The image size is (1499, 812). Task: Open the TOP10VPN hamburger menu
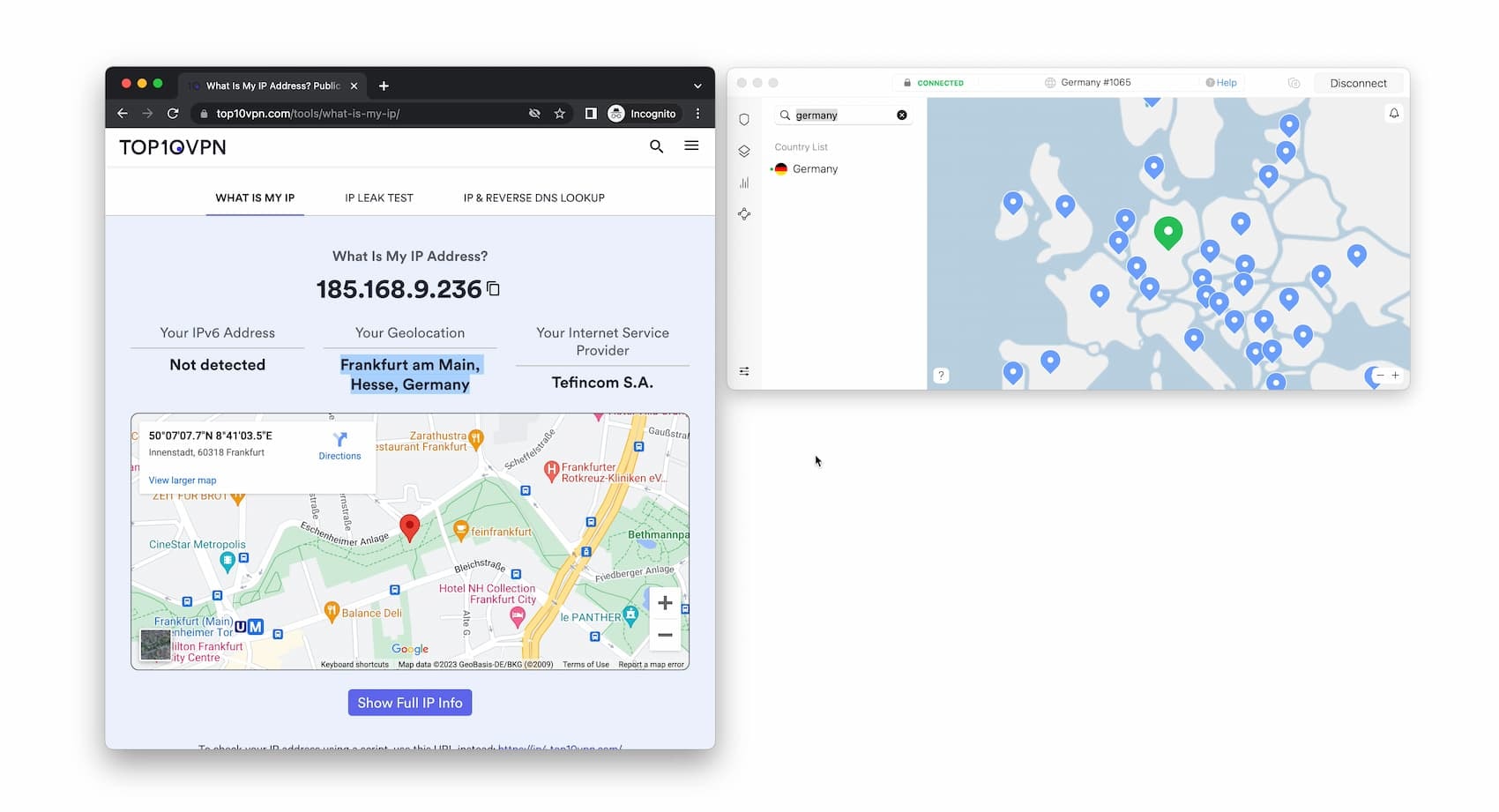click(x=691, y=145)
